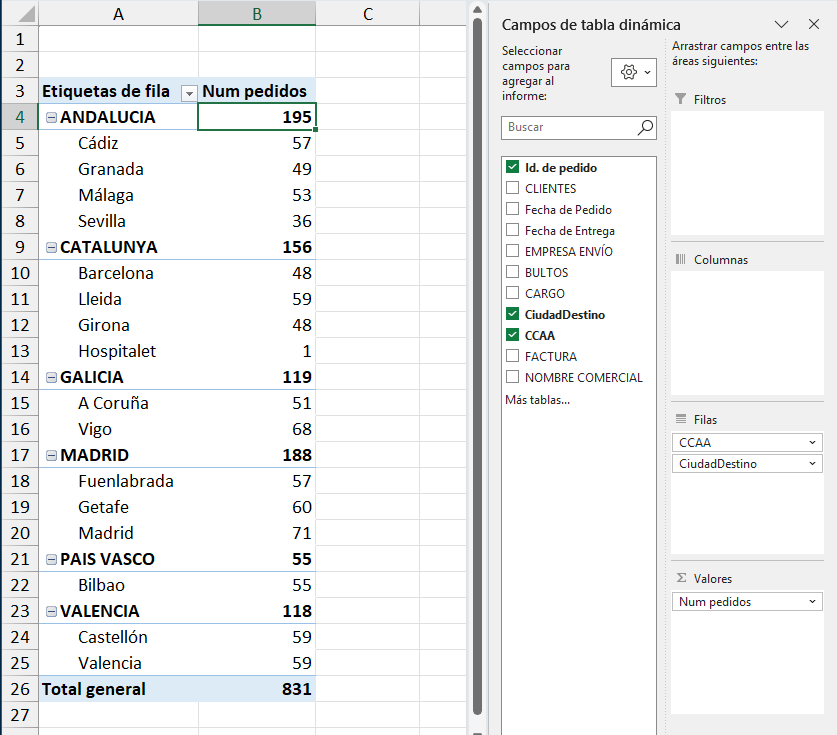Click the select-all corner of the sheet
The width and height of the screenshot is (837, 735).
click(x=25, y=13)
